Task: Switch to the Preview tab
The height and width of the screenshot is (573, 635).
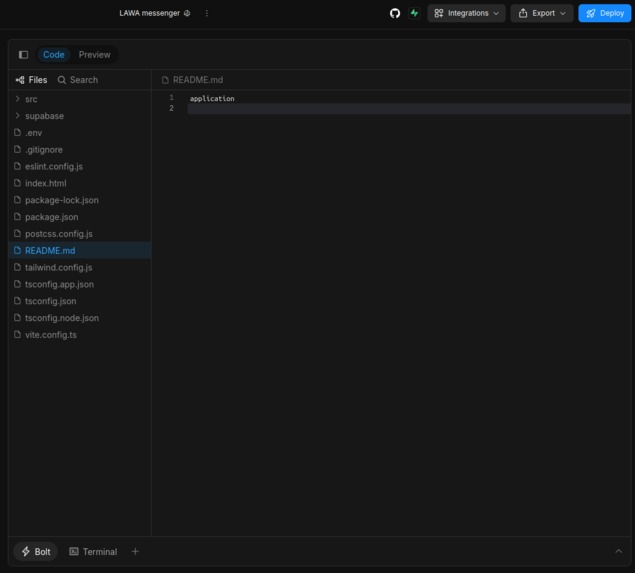Action: coord(94,55)
